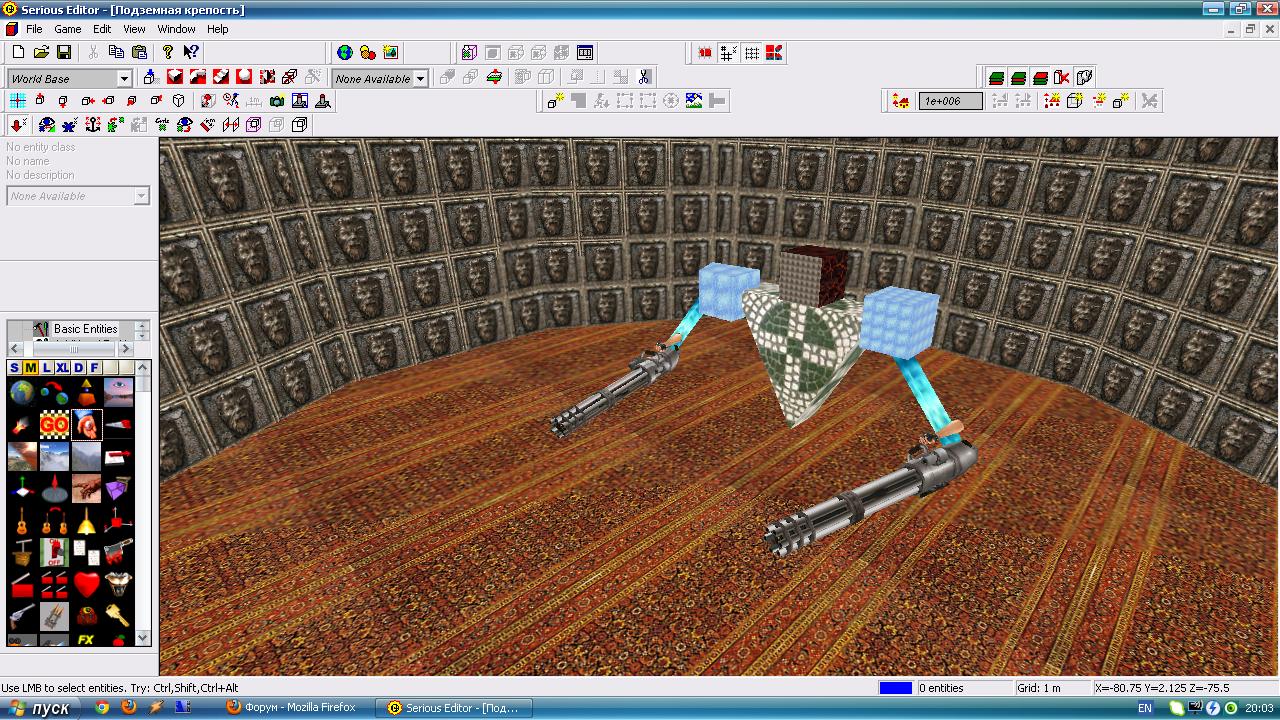Click the first green stacked layers icon

coord(996,77)
